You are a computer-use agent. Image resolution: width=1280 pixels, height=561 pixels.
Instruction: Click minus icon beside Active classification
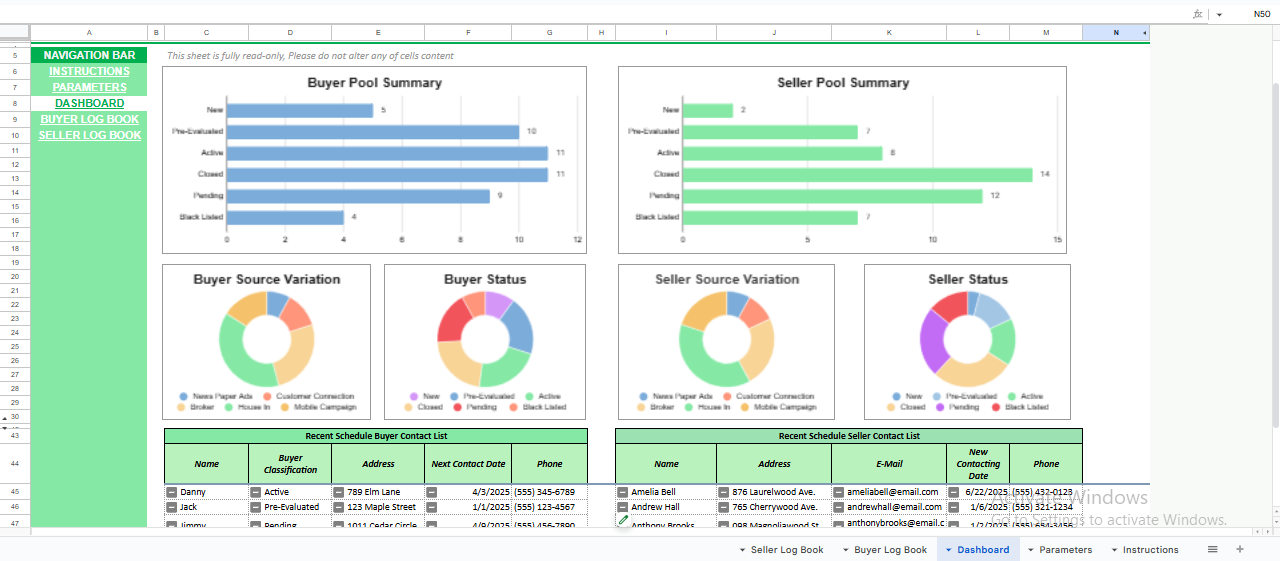pos(256,492)
